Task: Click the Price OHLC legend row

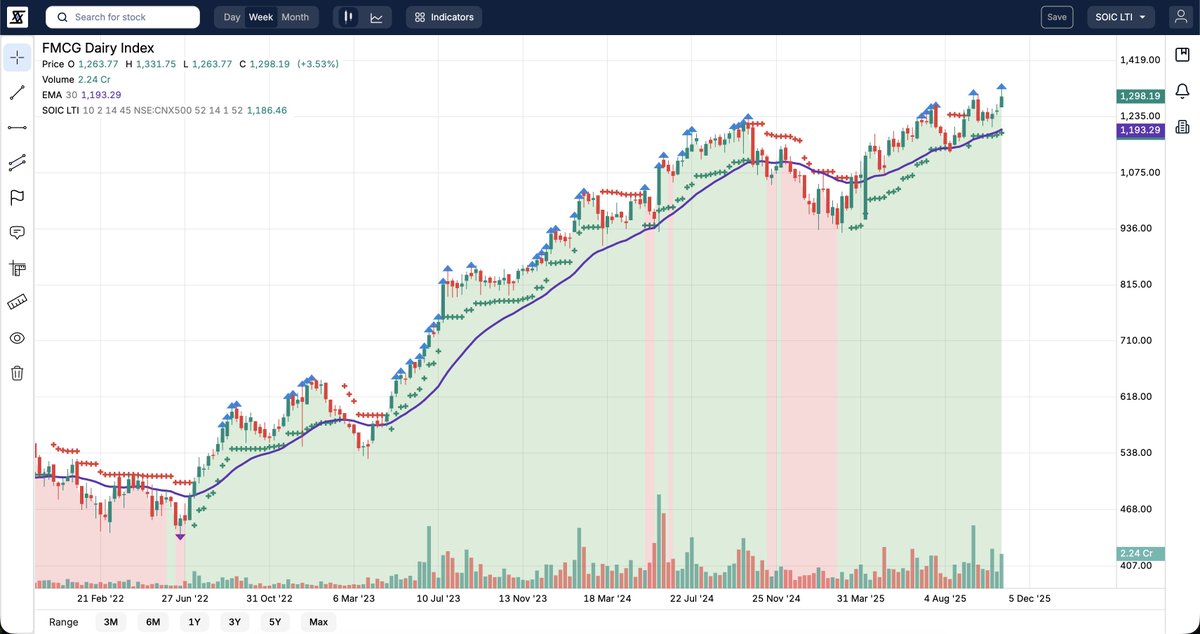Action: 190,64
